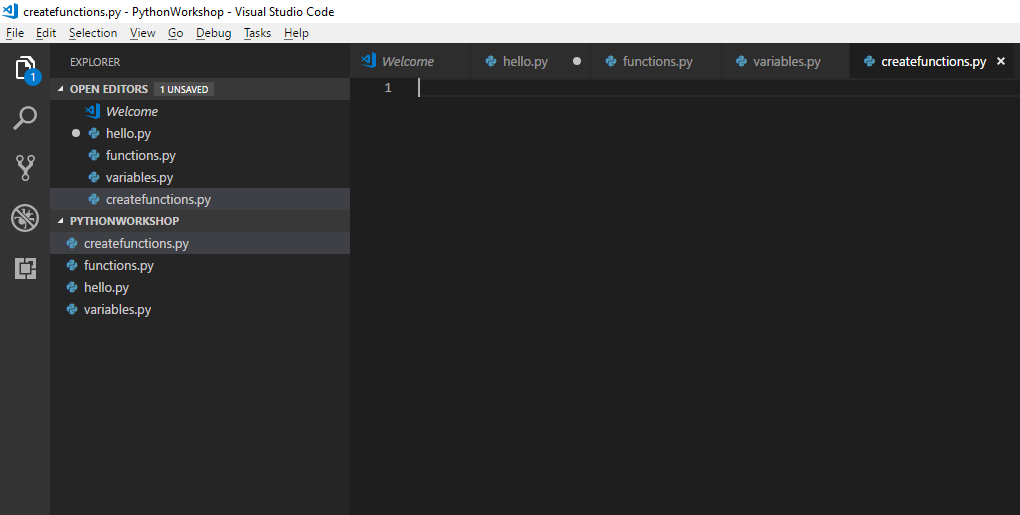Click the Python icon on functions.py tab
Image resolution: width=1020 pixels, height=515 pixels.
tap(611, 61)
